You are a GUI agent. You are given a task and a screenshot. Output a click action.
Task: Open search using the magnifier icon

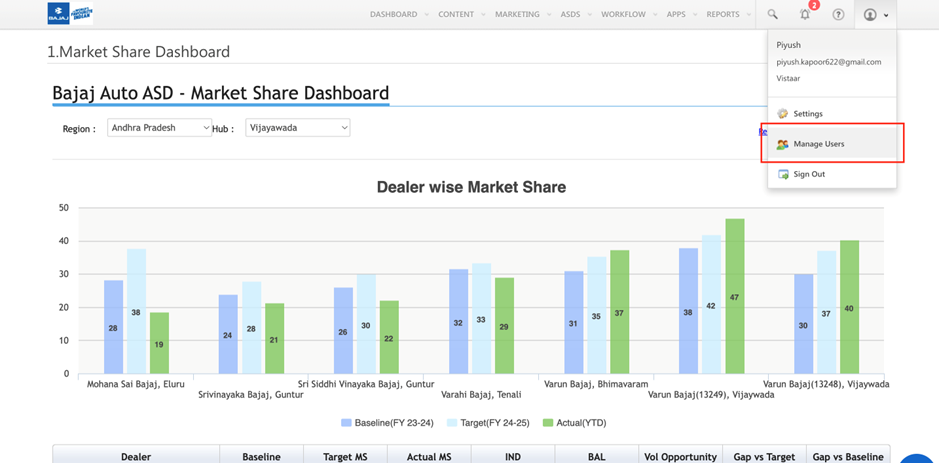[772, 15]
